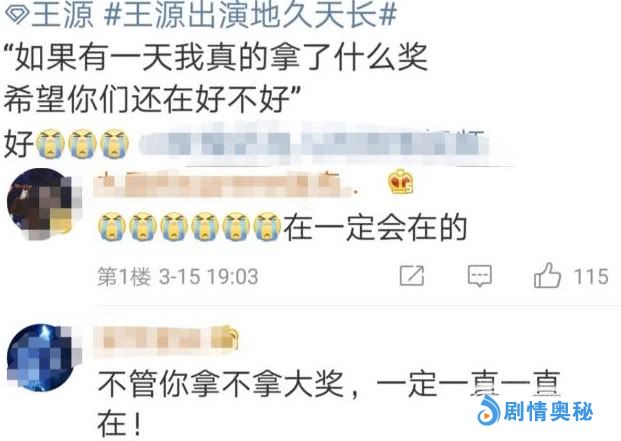Viewport: 621px width, 441px height.
Task: Tap the repost icon on first comment
Action: [411, 276]
